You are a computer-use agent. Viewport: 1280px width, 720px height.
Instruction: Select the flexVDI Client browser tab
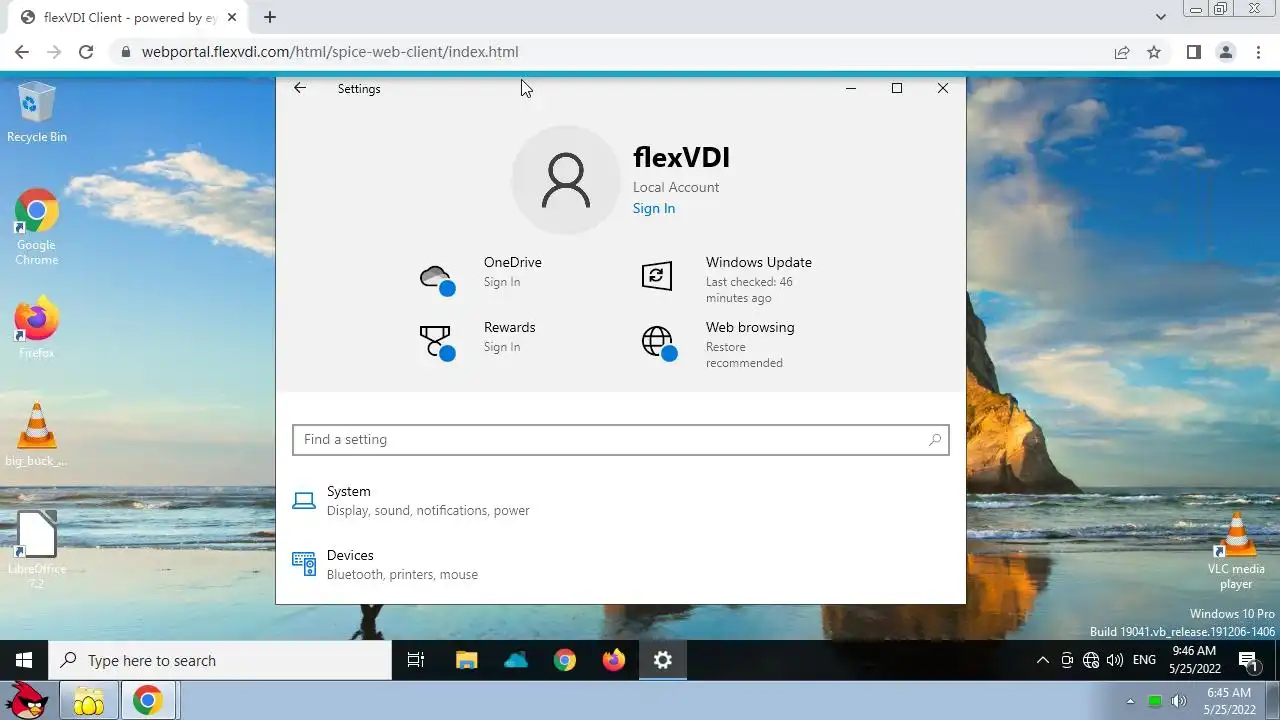pyautogui.click(x=130, y=17)
